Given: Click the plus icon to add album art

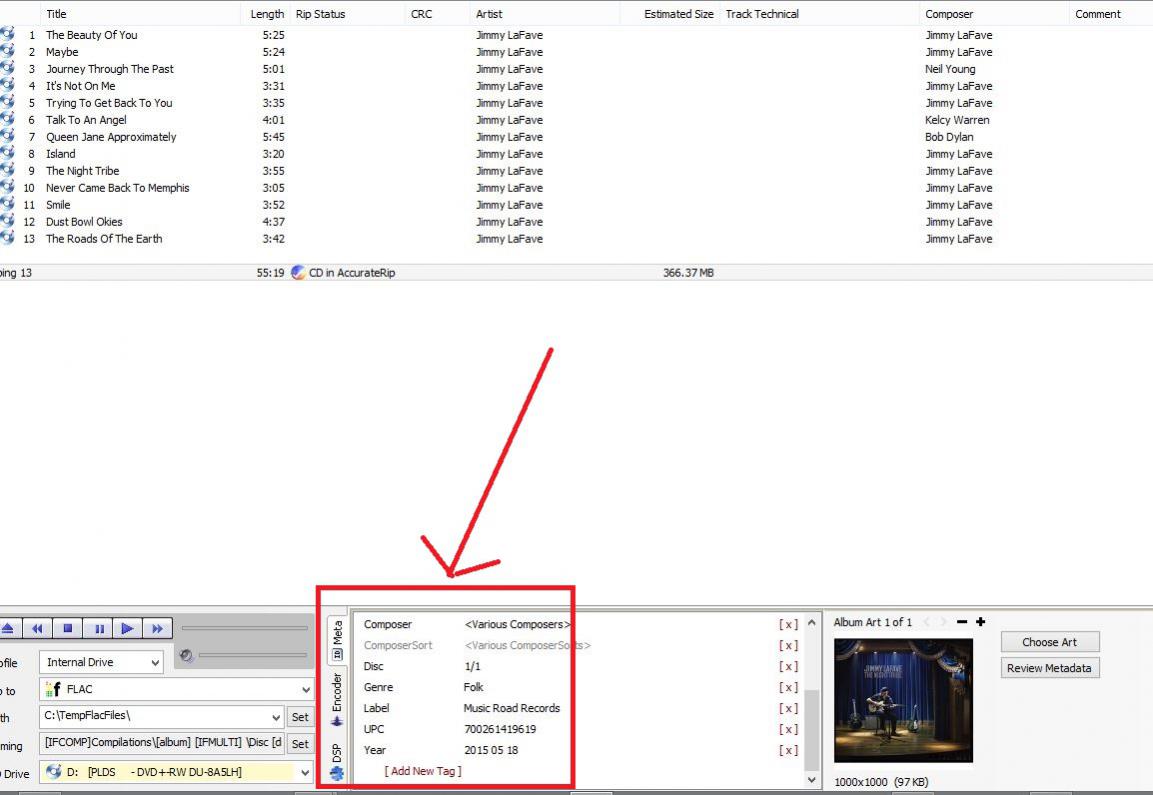Looking at the screenshot, I should [980, 622].
